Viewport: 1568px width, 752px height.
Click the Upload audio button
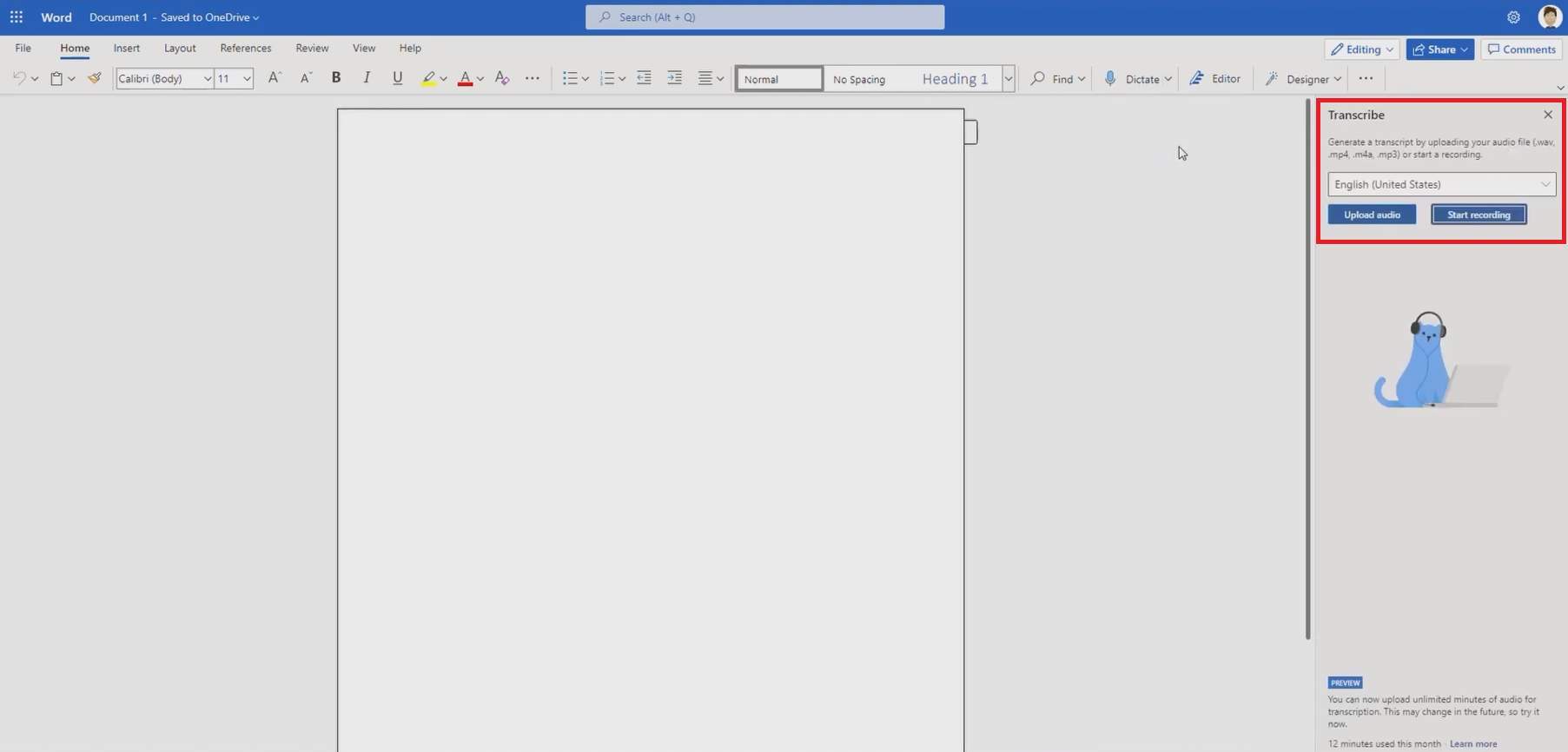tap(1372, 214)
